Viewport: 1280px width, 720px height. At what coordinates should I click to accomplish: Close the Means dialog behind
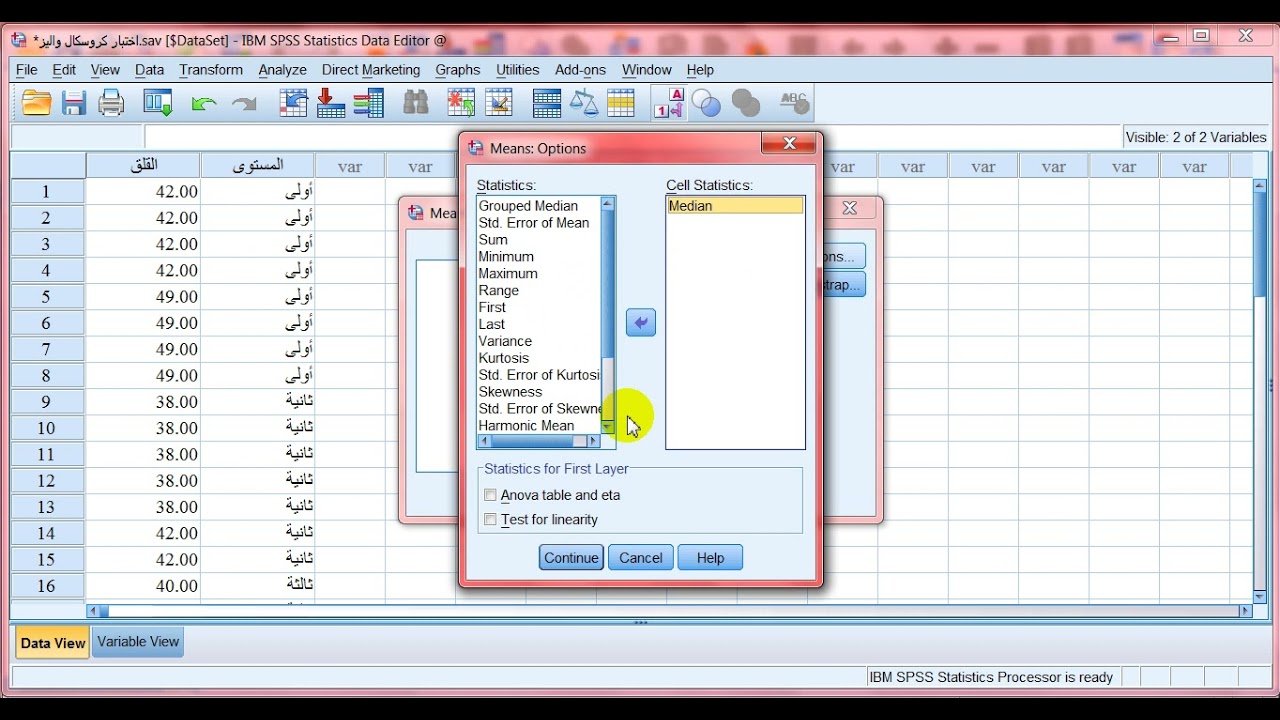(850, 208)
